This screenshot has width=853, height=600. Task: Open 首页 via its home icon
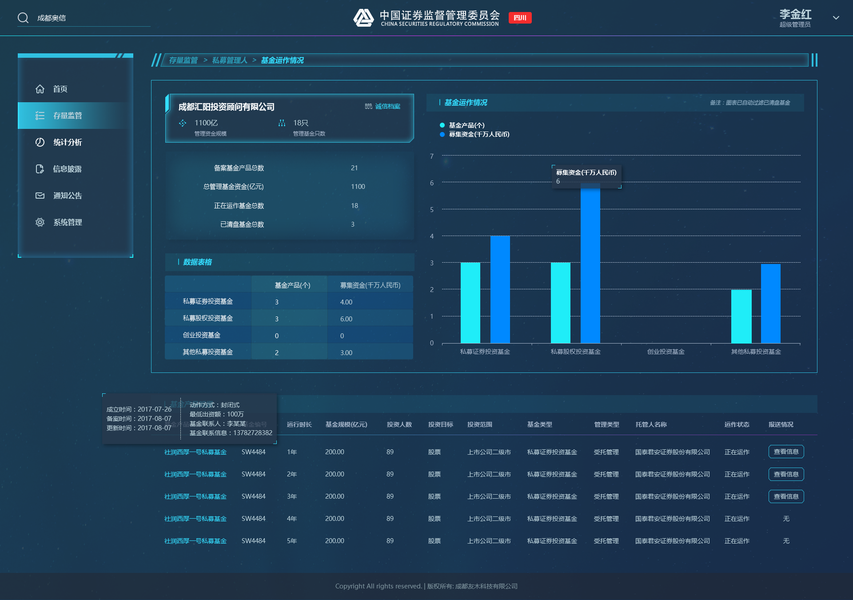pos(40,89)
